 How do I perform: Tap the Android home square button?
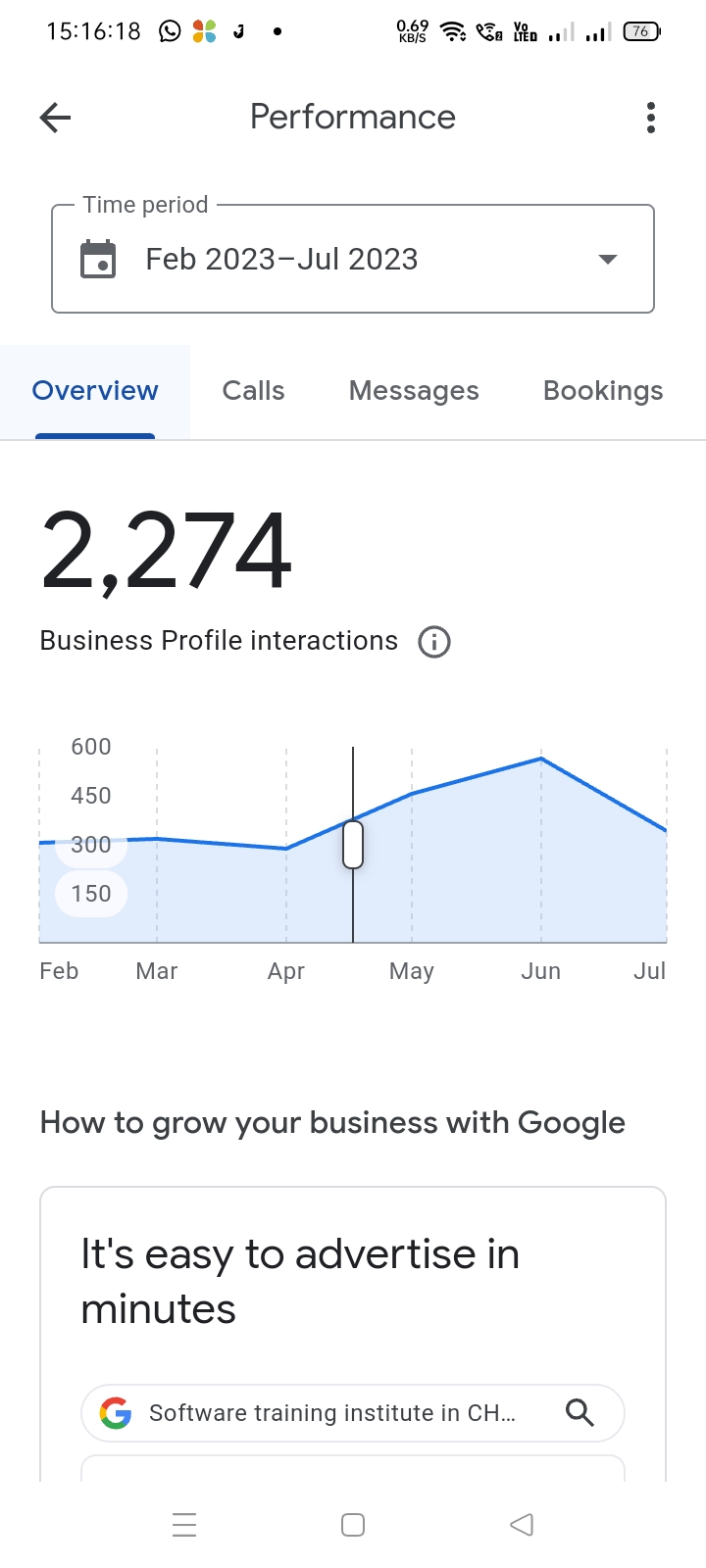point(353,1525)
